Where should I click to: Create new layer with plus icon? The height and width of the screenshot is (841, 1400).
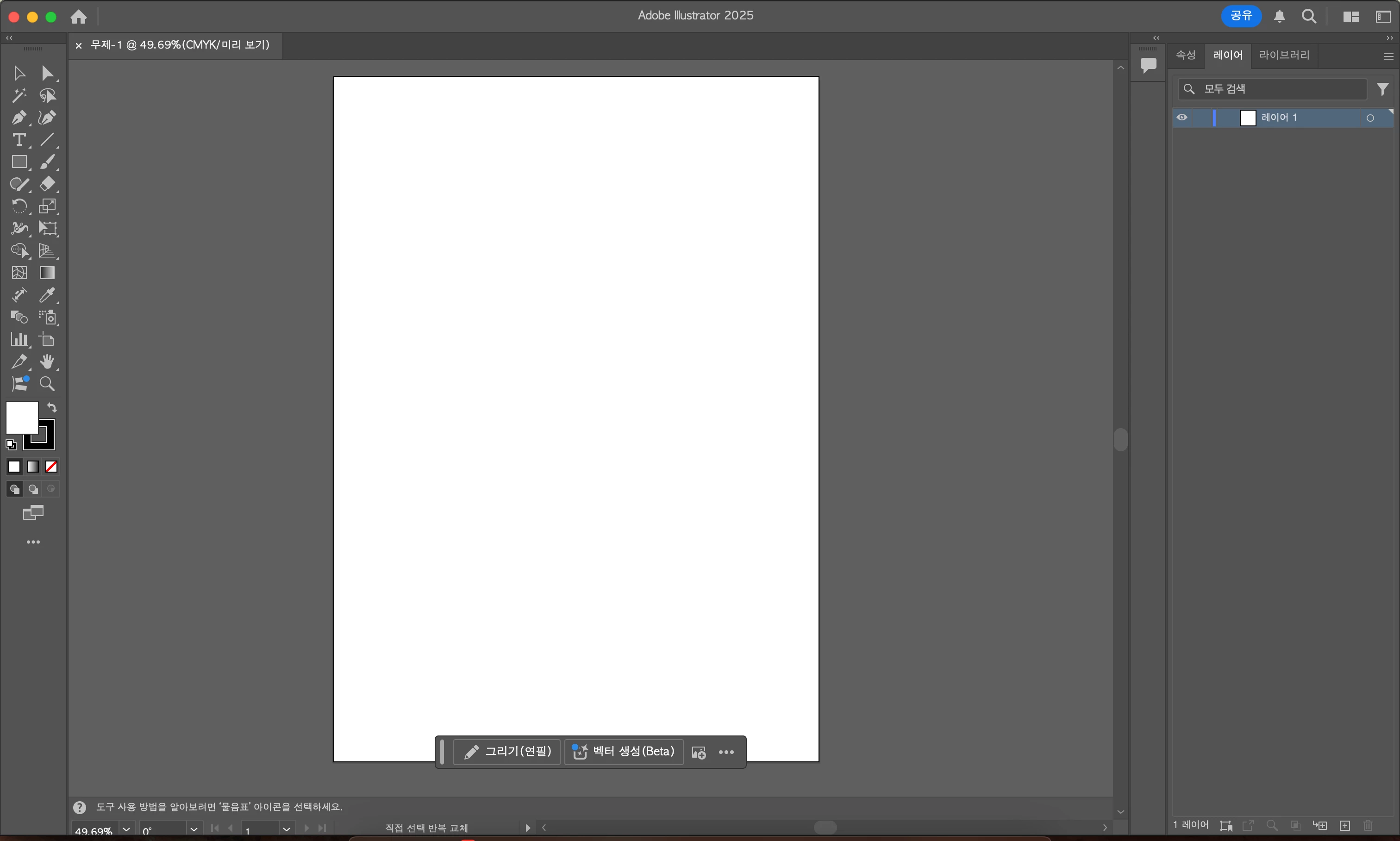pos(1344,825)
